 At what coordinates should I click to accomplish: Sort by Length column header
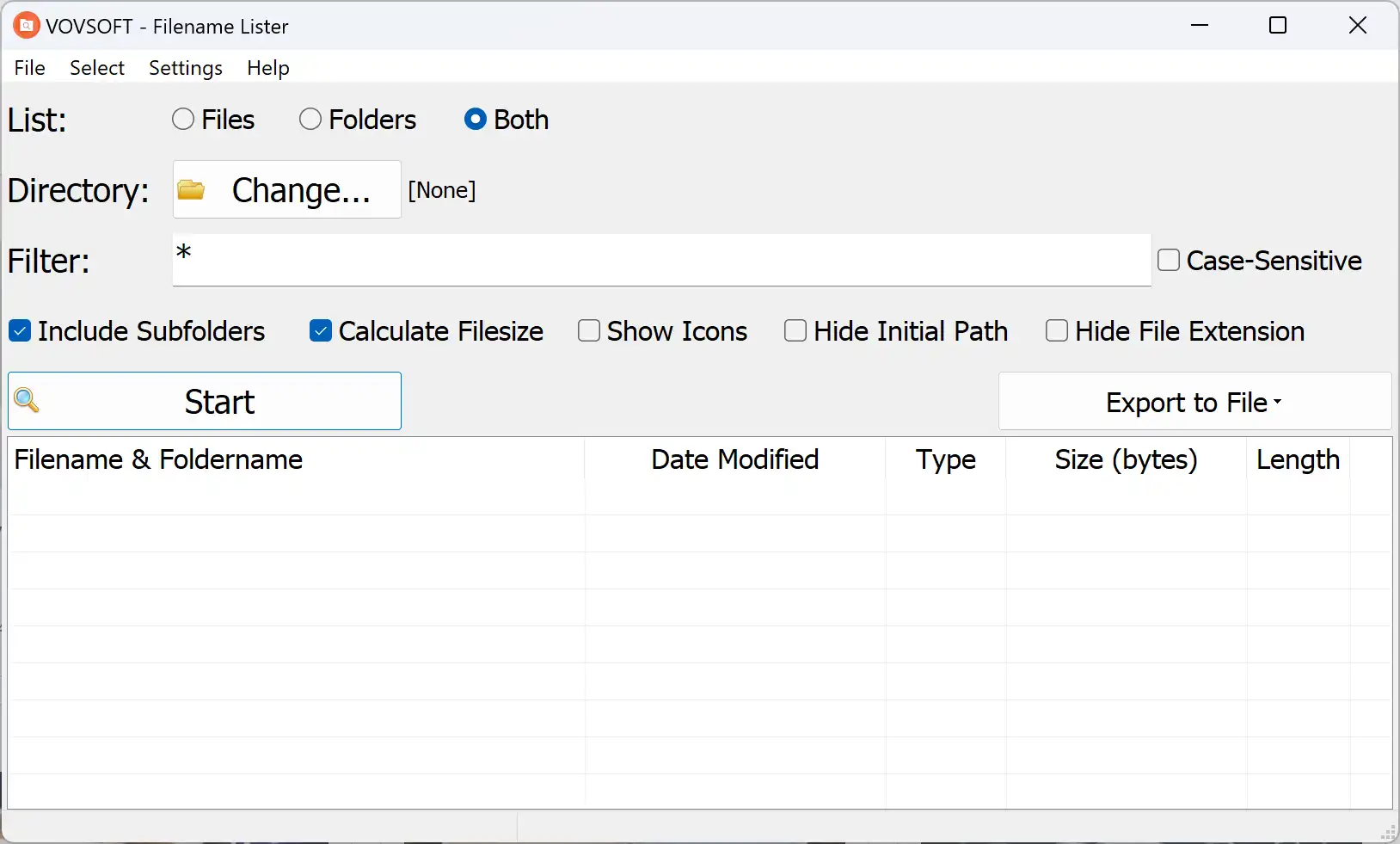[1299, 459]
